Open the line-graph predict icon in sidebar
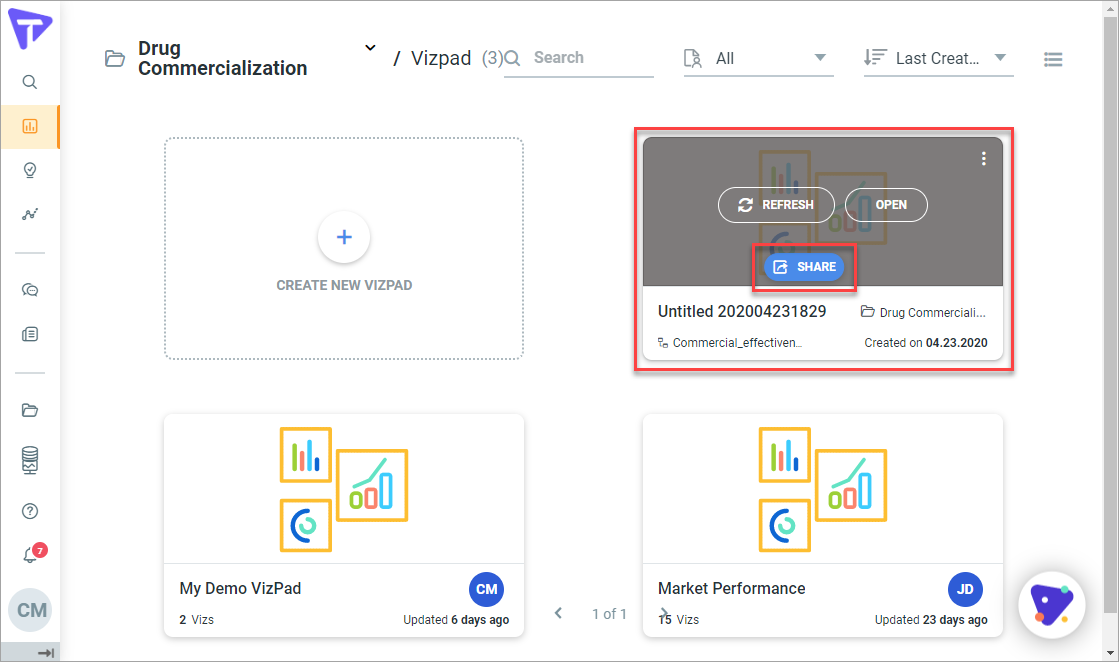 point(29,214)
